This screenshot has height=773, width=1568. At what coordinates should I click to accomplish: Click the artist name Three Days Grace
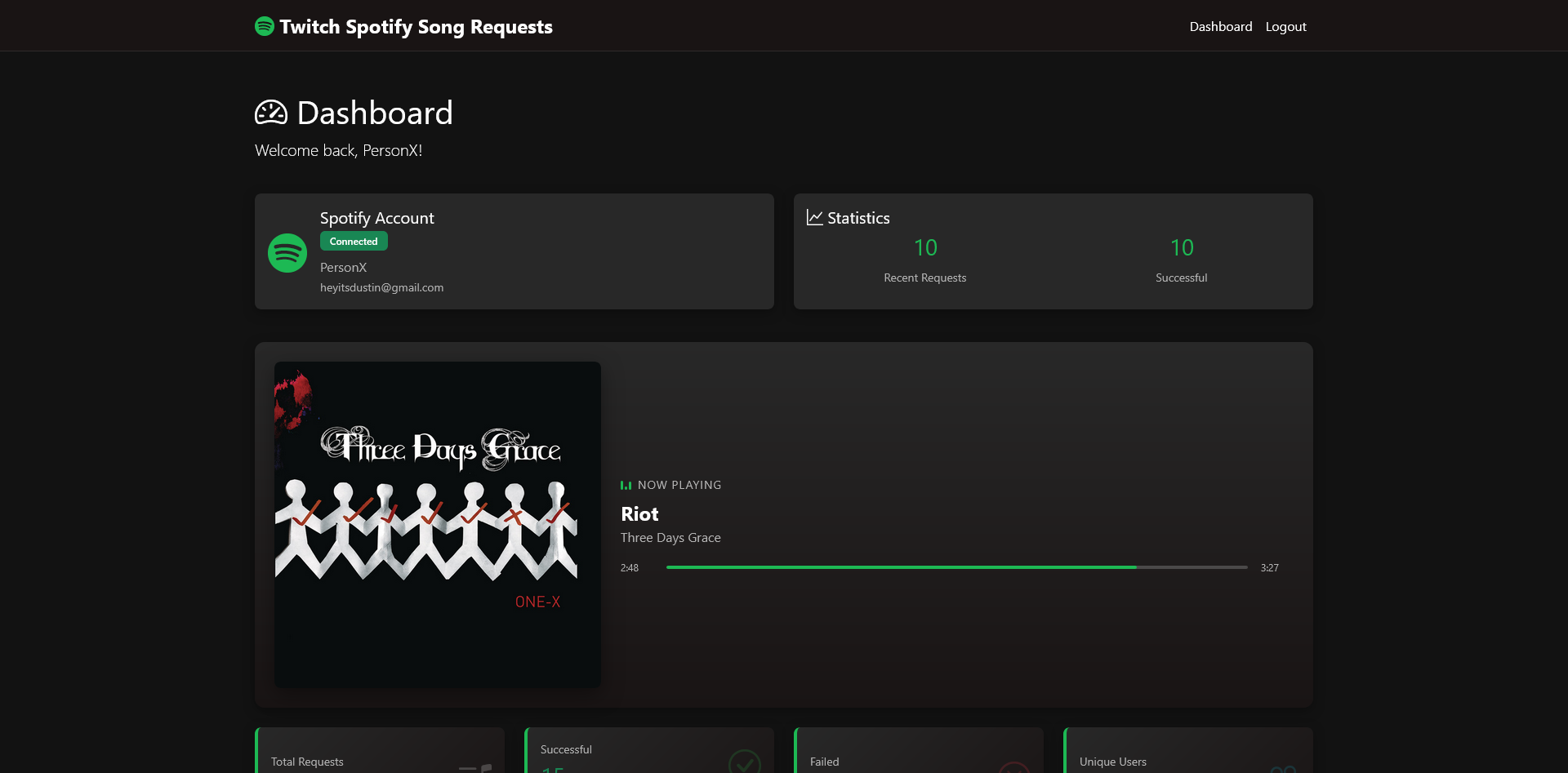[670, 537]
